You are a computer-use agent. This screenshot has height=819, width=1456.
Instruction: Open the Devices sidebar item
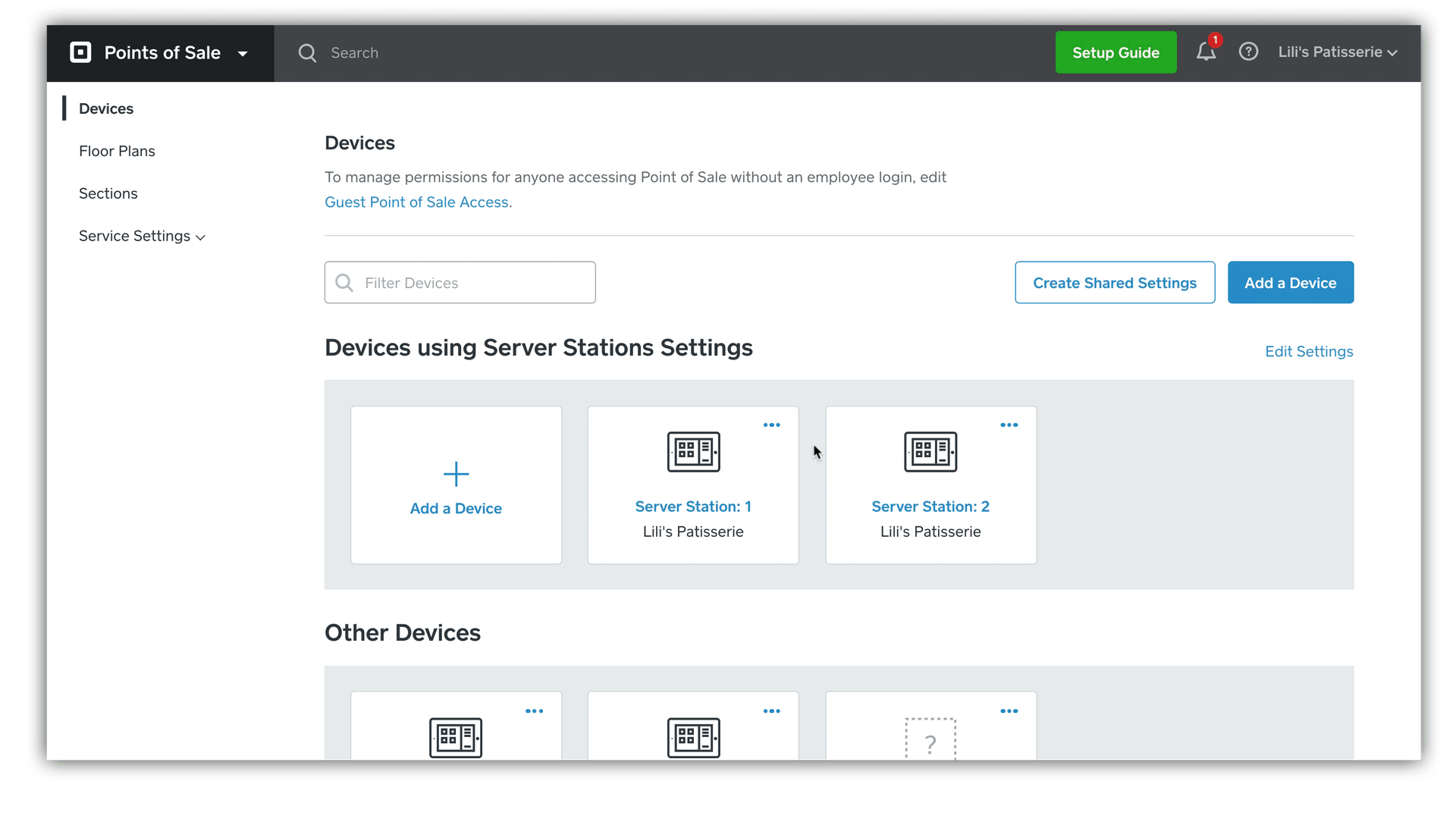106,108
